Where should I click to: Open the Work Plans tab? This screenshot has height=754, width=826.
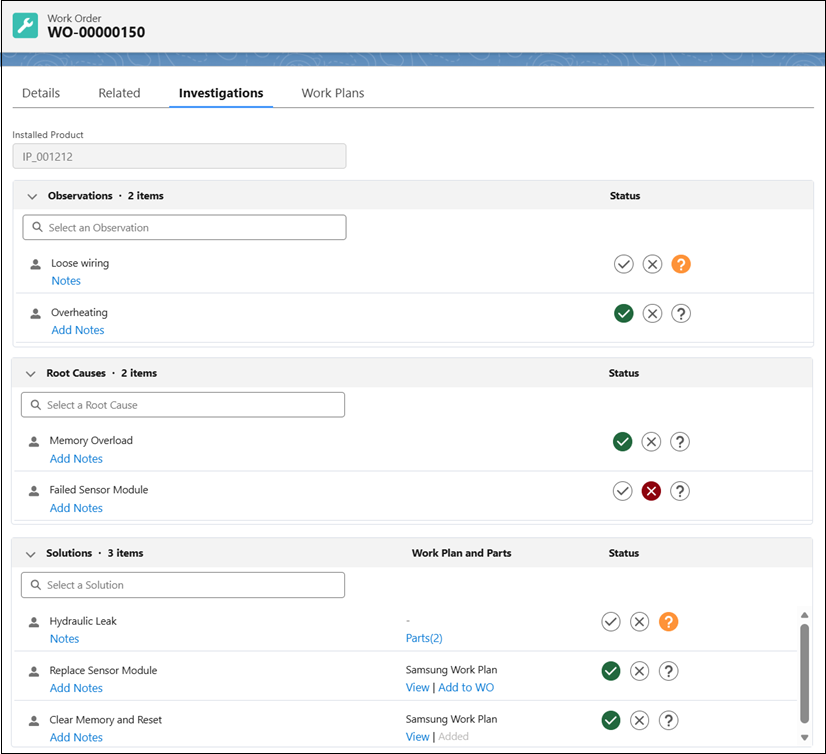tap(333, 93)
